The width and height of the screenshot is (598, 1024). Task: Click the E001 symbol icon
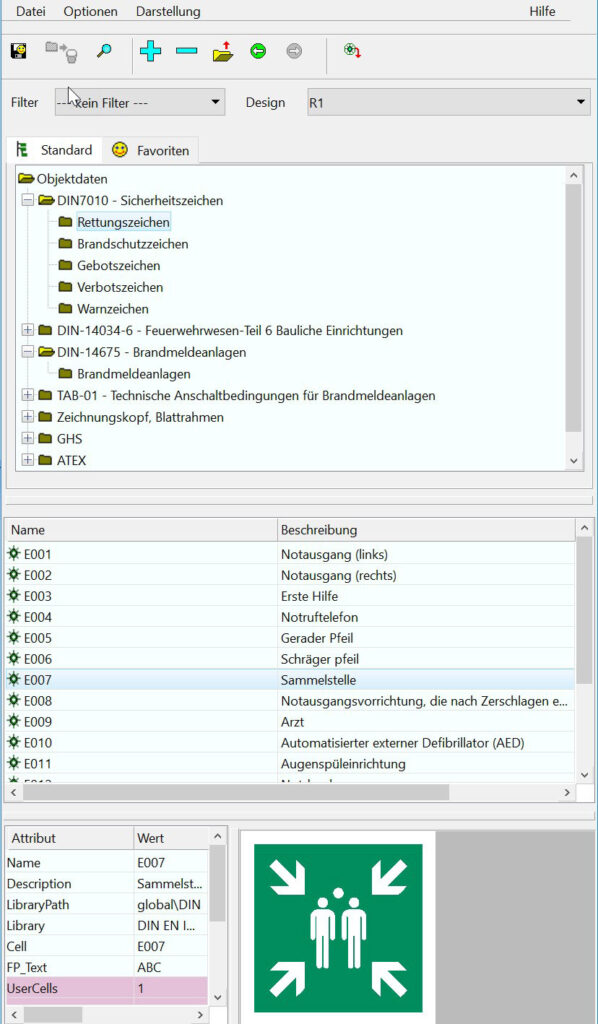pos(14,554)
